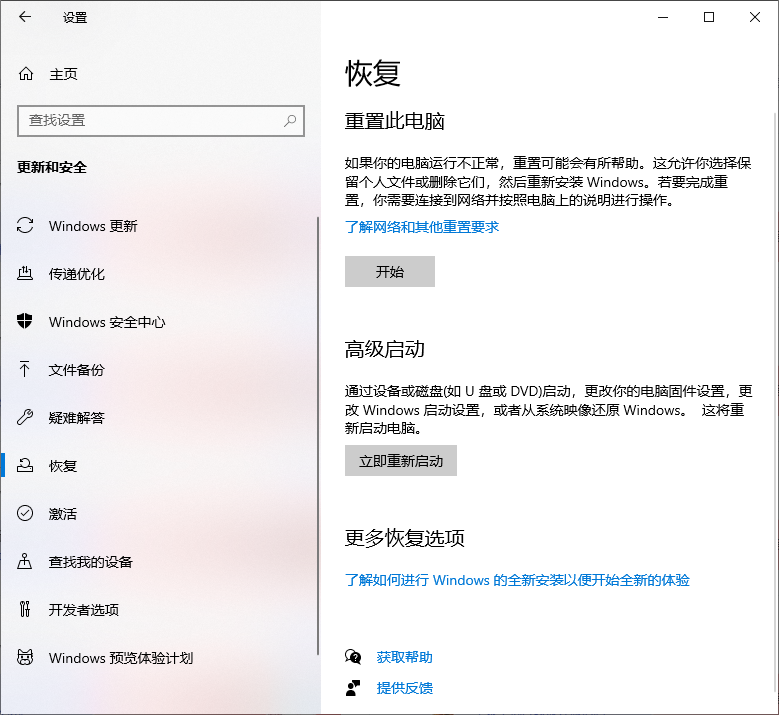Screen dimensions: 779x715
Task: Click the Windows 安全中心 shield icon
Action: 25,321
